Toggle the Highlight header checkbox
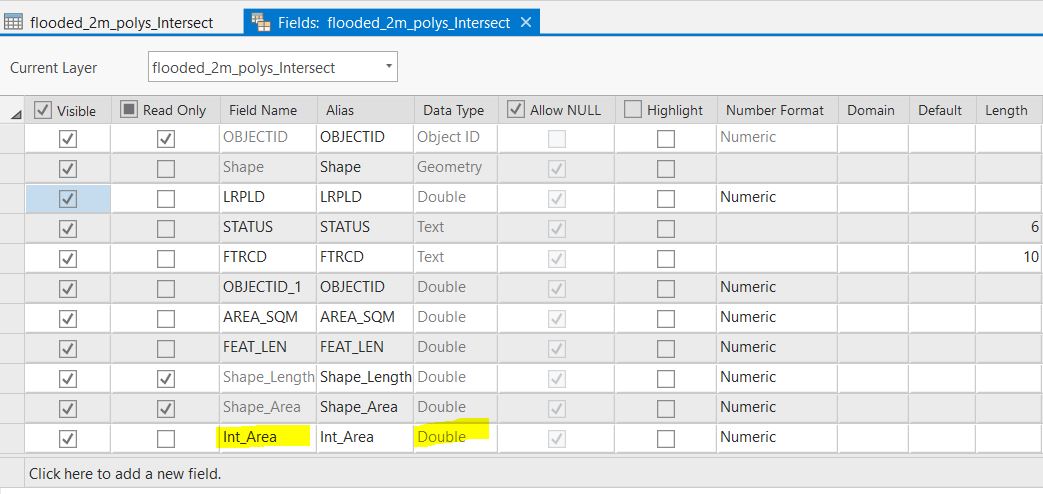1043x494 pixels. [633, 110]
